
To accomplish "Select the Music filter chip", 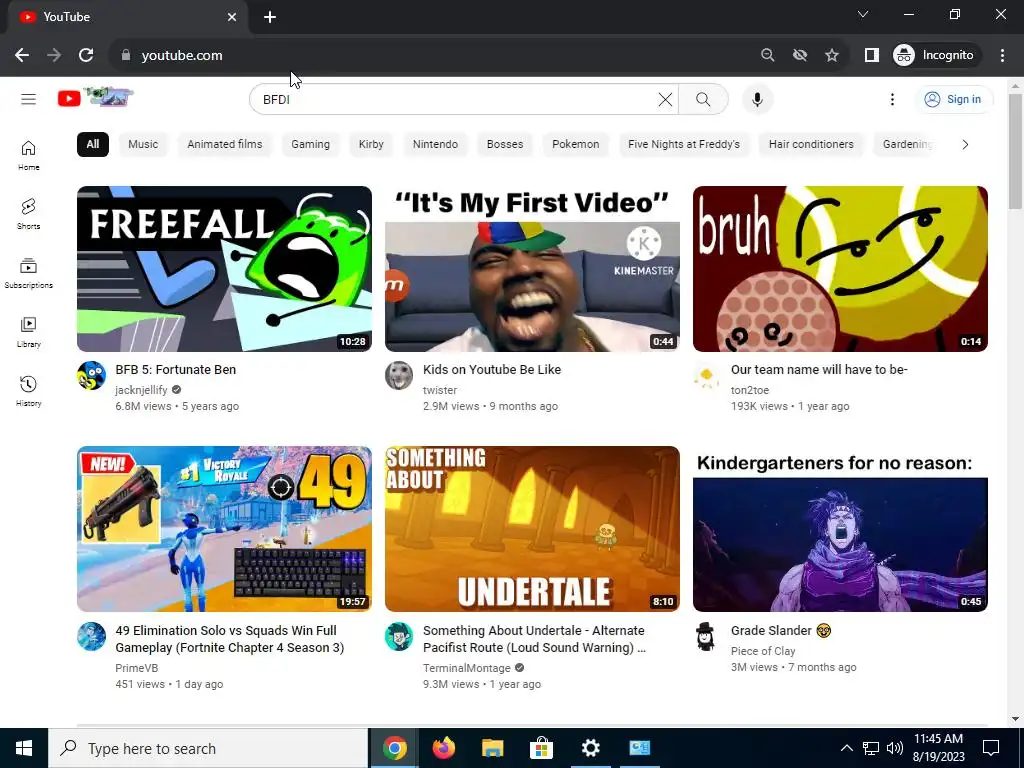I will click(143, 144).
